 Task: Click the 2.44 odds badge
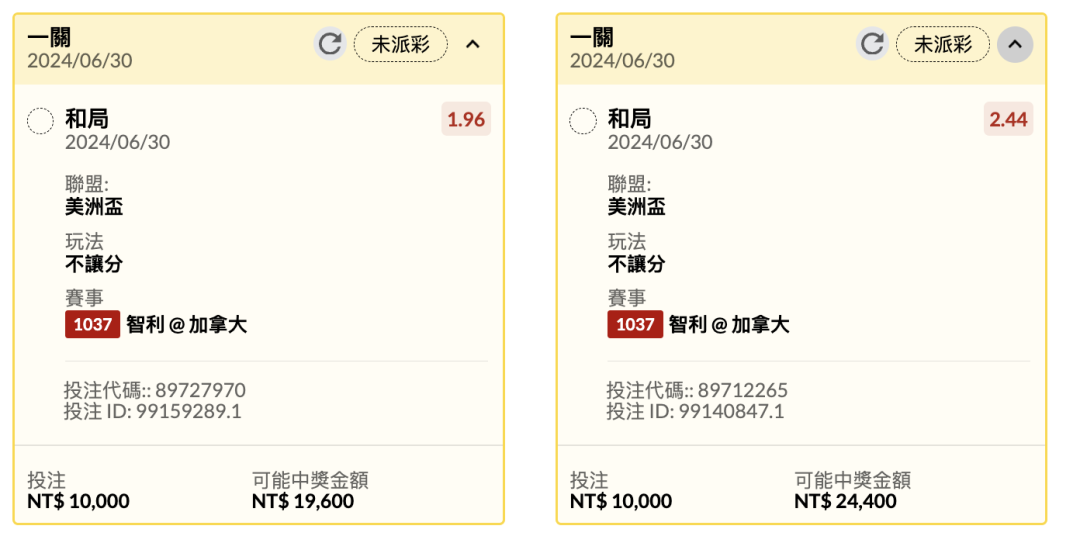point(1008,120)
